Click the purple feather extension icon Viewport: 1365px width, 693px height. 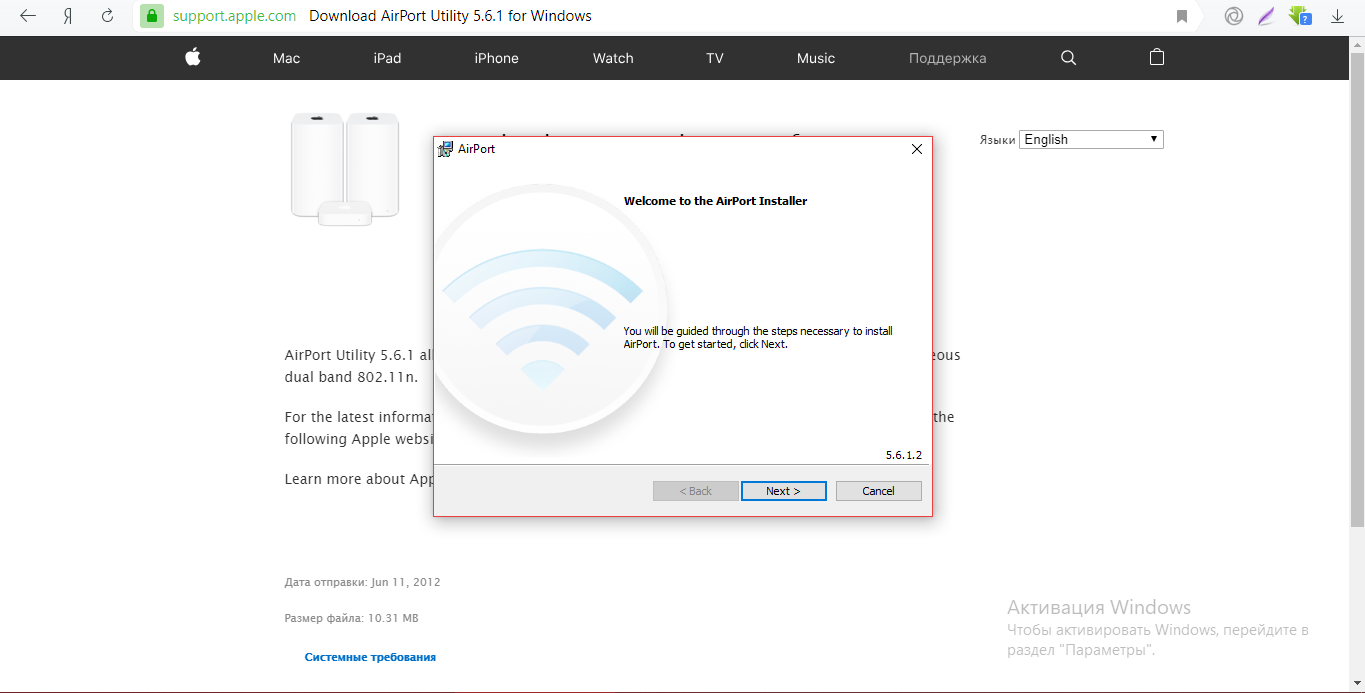coord(1266,16)
